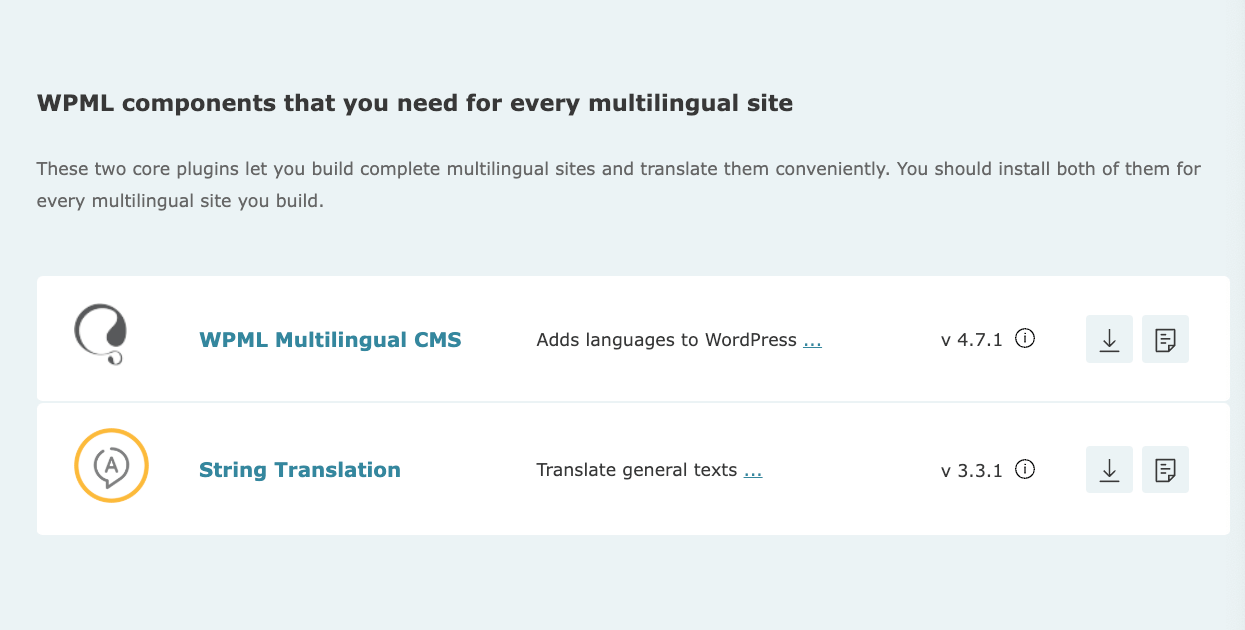Open the String Translation title link

pyautogui.click(x=300, y=470)
